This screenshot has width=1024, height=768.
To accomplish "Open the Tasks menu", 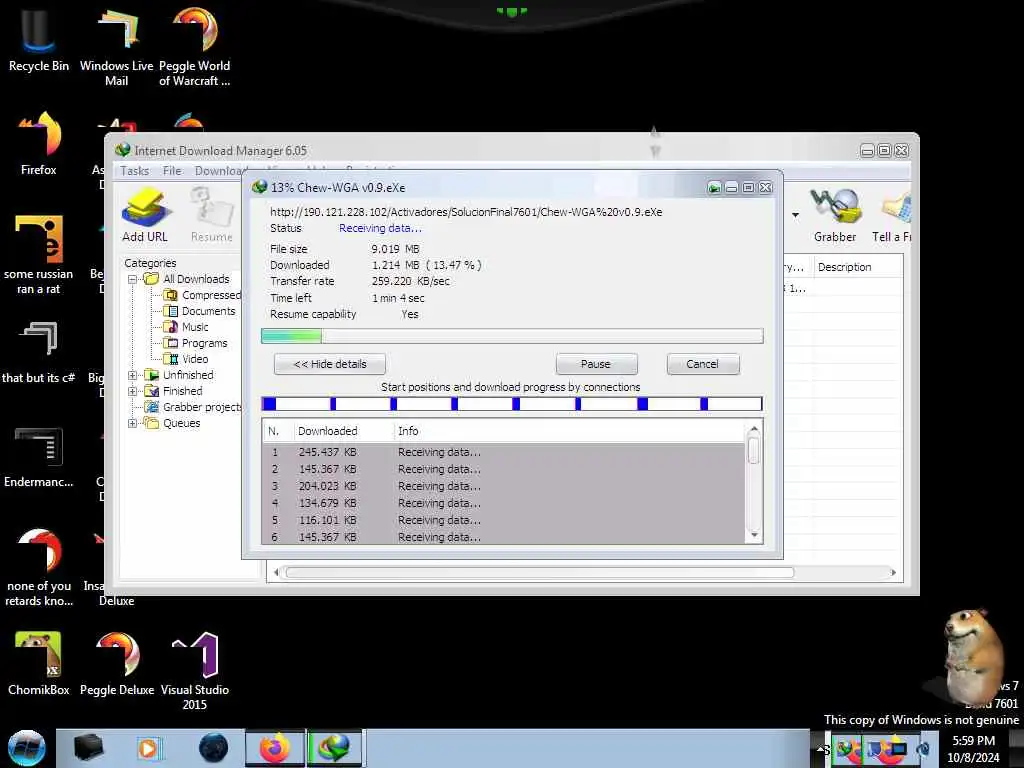I will (x=135, y=170).
